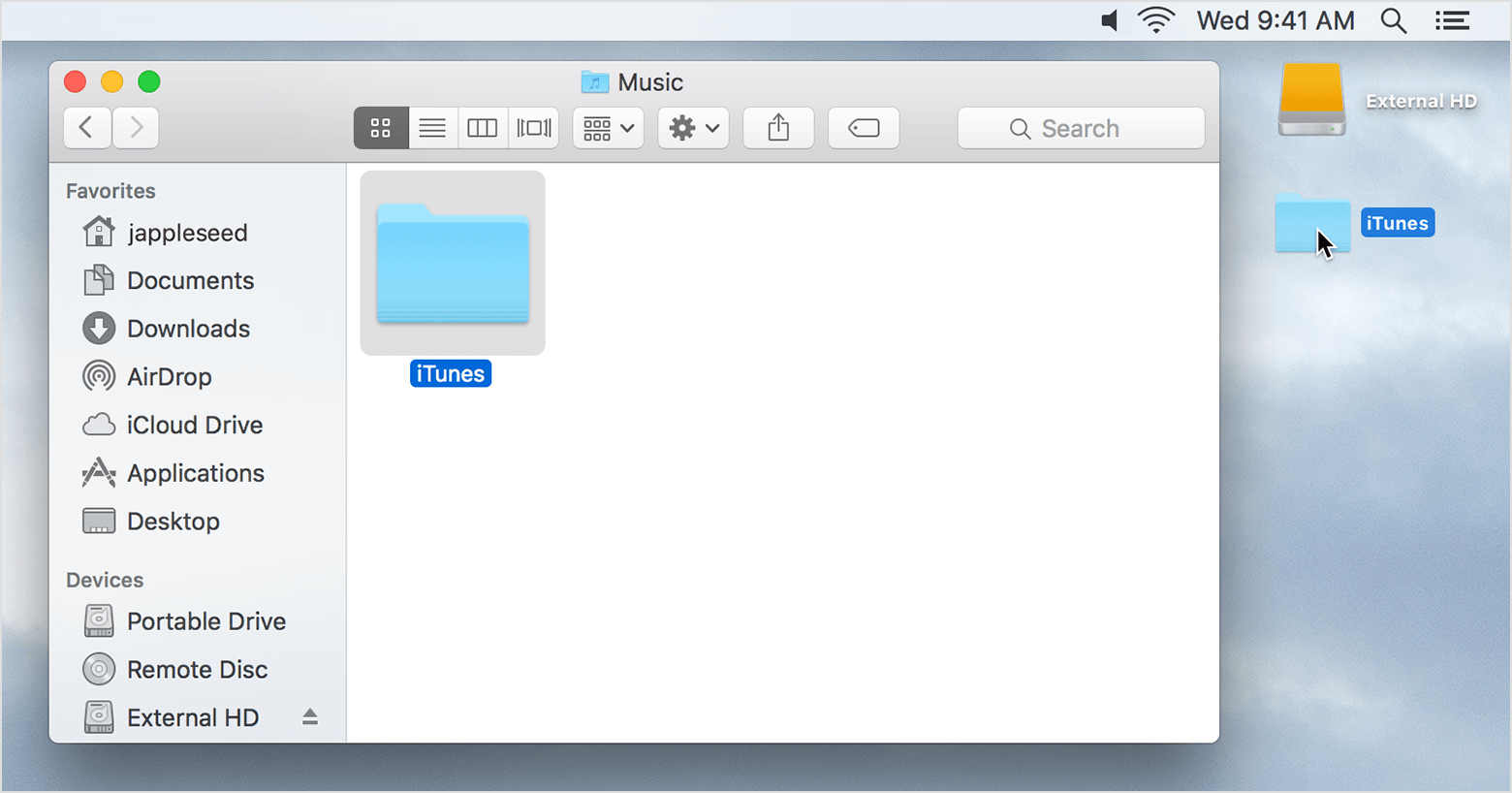Screen dimensions: 1512x793
Task: Open the item arrangement dropdown
Action: (x=609, y=128)
